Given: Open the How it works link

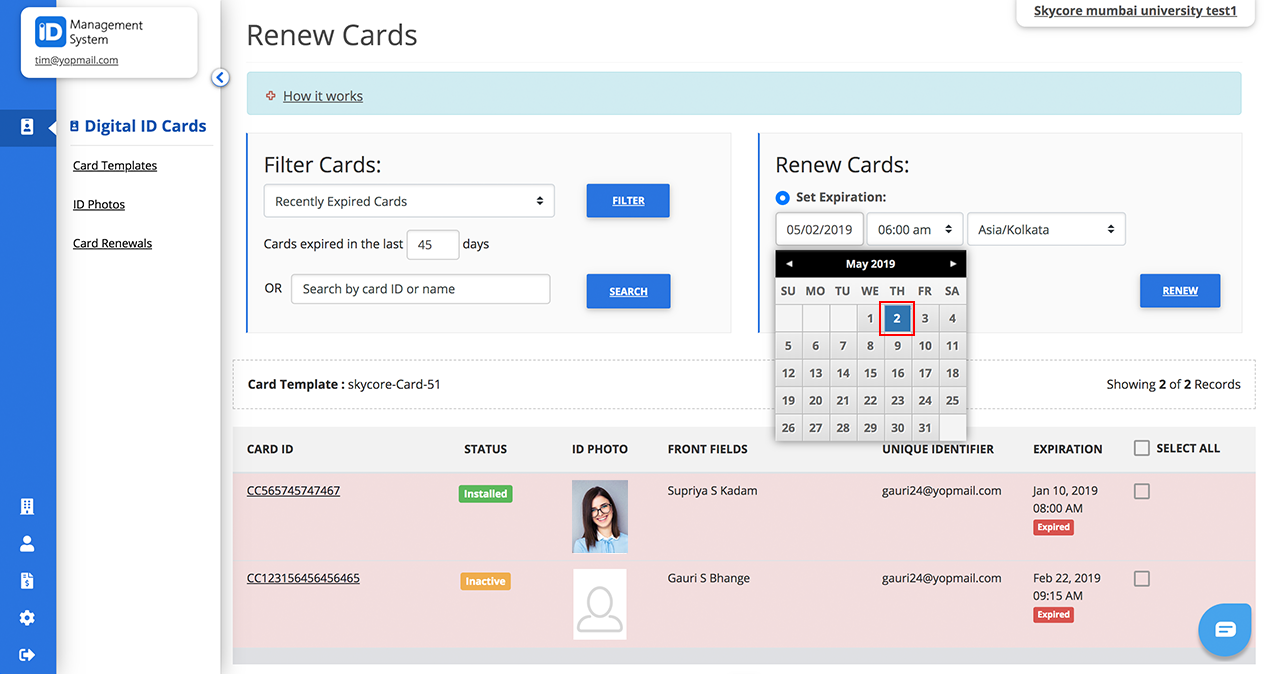Looking at the screenshot, I should click(323, 96).
